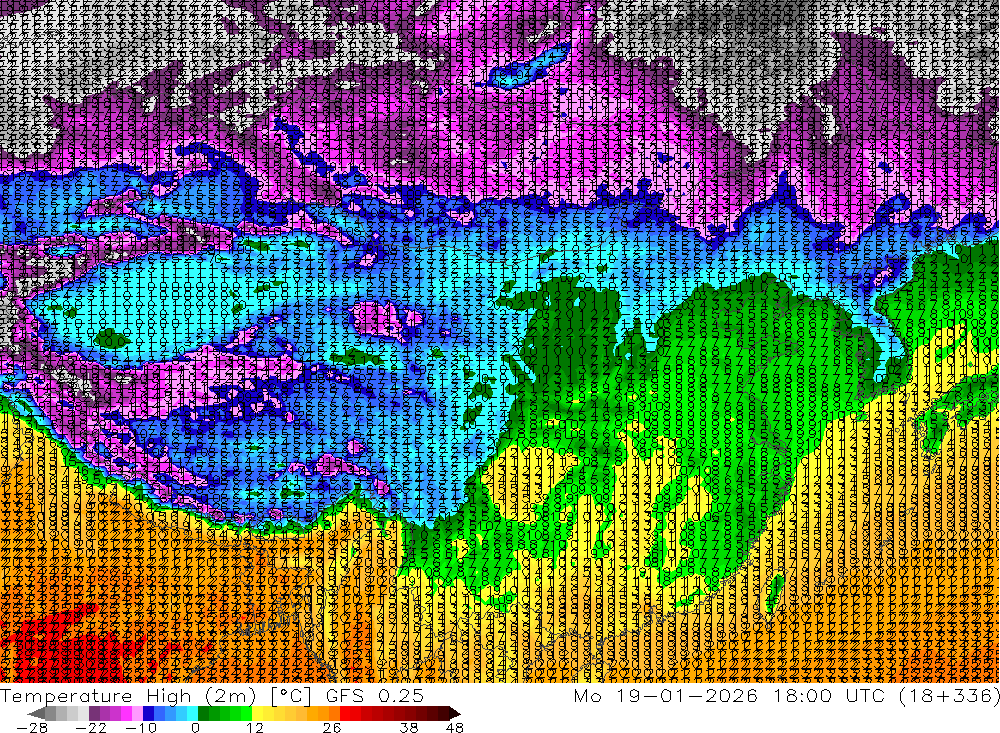Click the bright yellow swatch above 12

pyautogui.click(x=257, y=713)
